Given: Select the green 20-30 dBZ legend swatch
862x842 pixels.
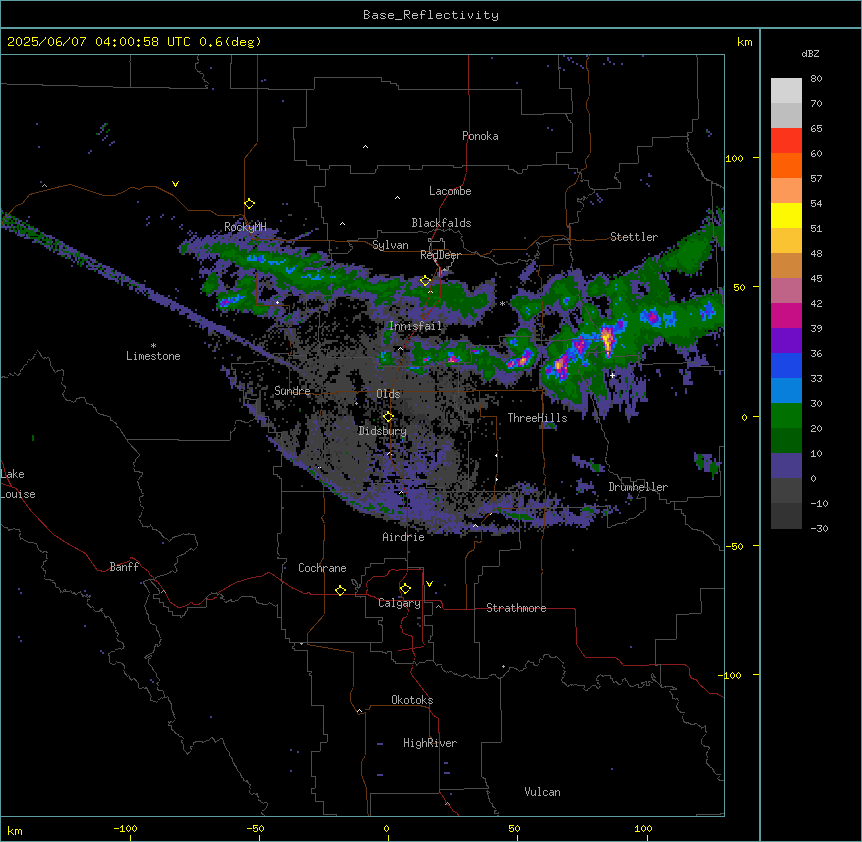Looking at the screenshot, I should pyautogui.click(x=786, y=416).
